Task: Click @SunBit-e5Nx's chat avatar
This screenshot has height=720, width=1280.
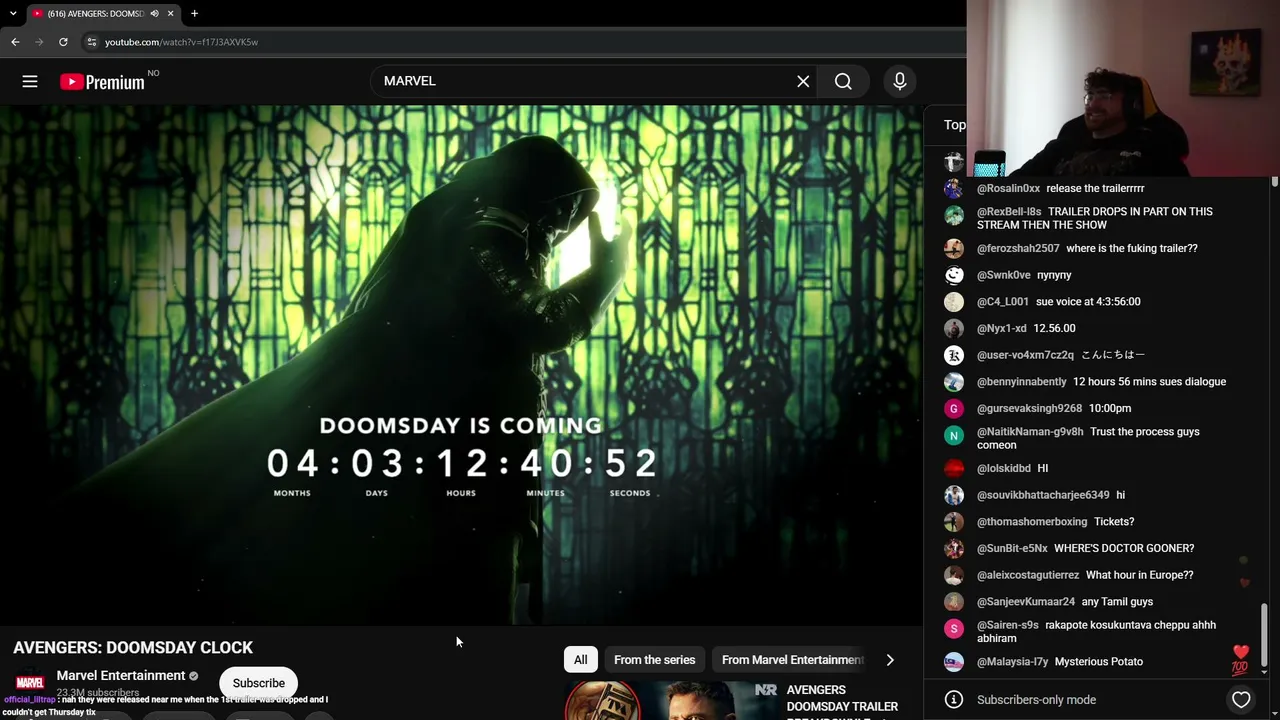Action: 954,548
